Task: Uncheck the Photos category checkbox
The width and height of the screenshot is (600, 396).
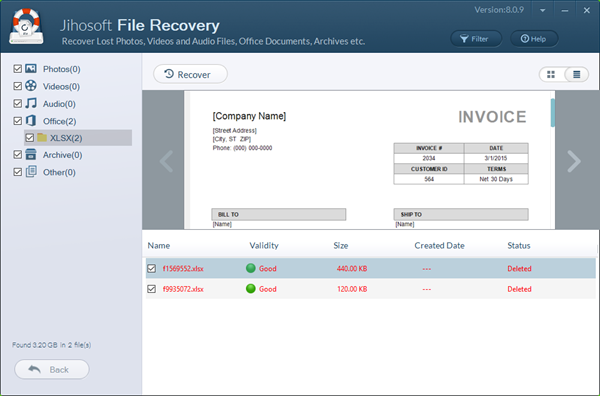Action: tap(18, 69)
